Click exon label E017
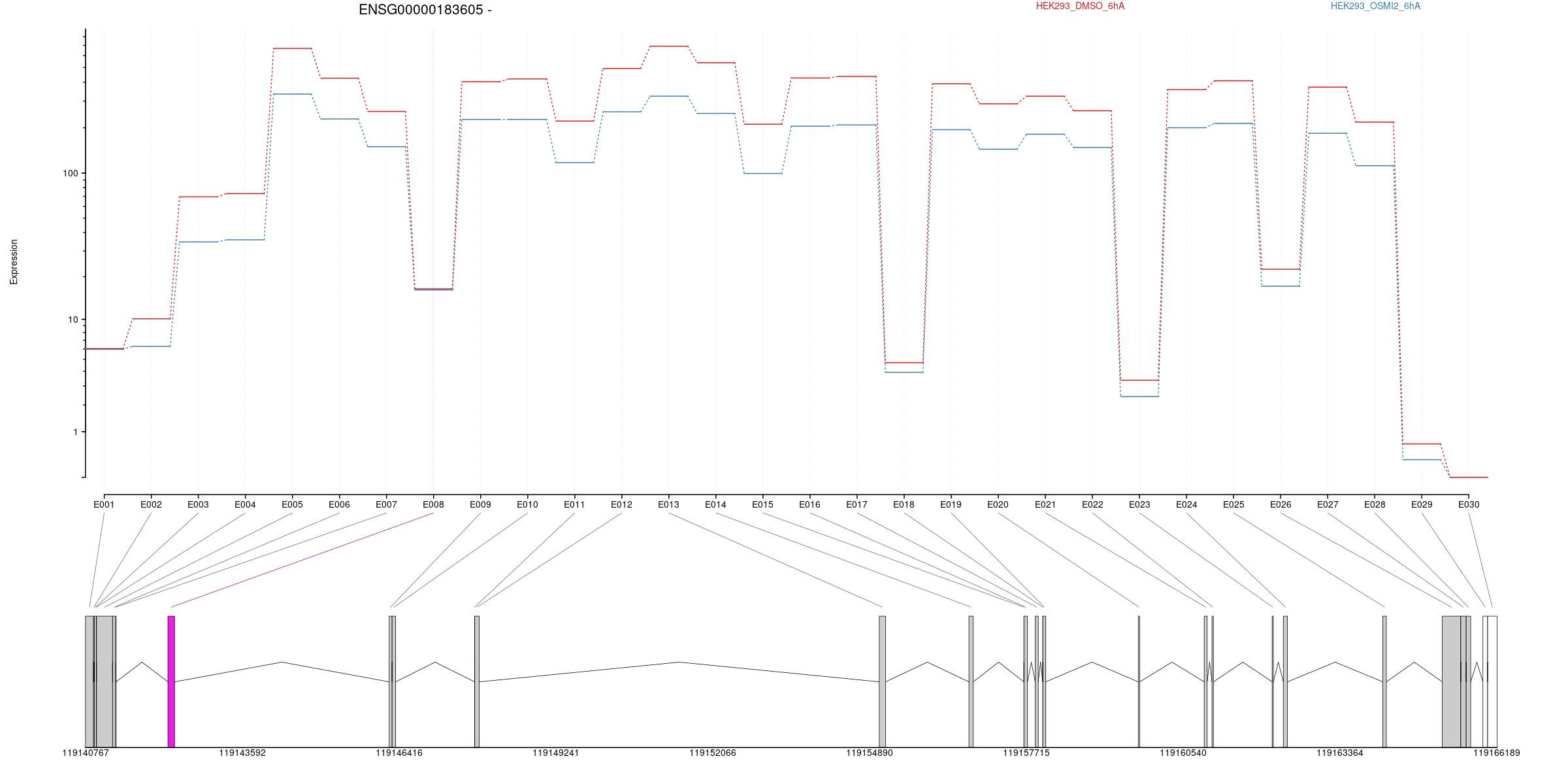1568x784 pixels. [857, 504]
